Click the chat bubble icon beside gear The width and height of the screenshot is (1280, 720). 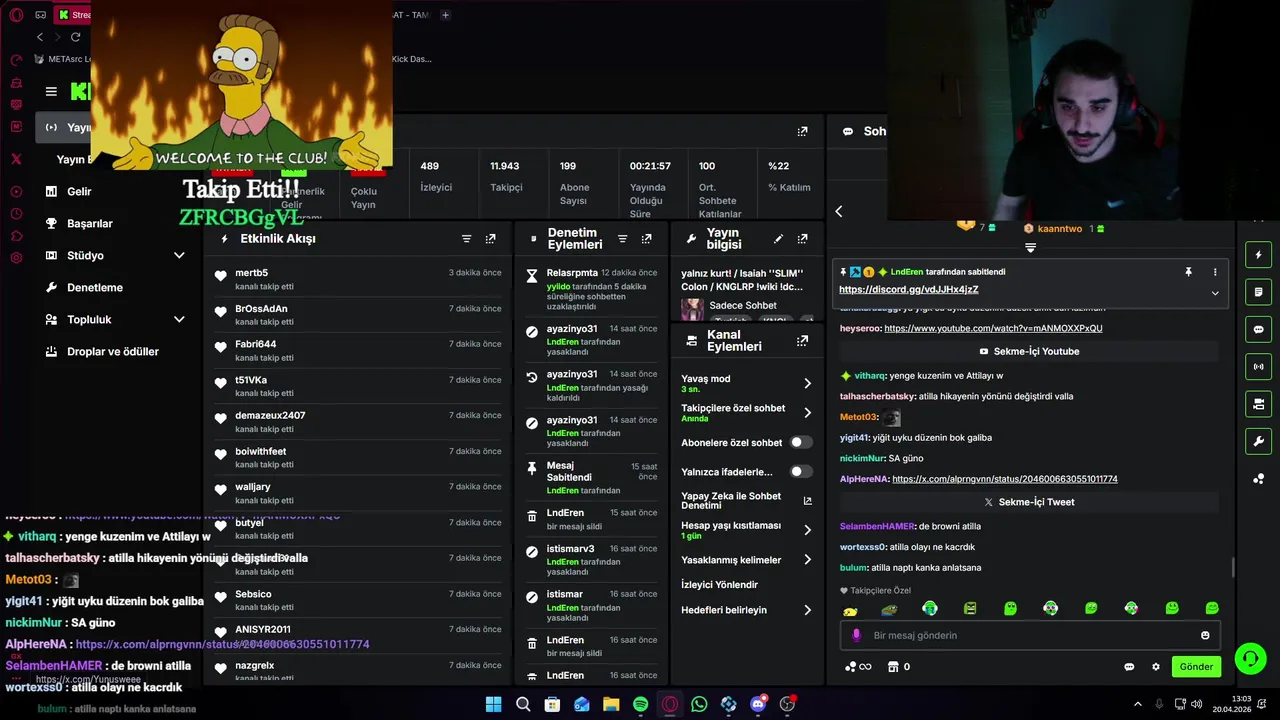1129,667
